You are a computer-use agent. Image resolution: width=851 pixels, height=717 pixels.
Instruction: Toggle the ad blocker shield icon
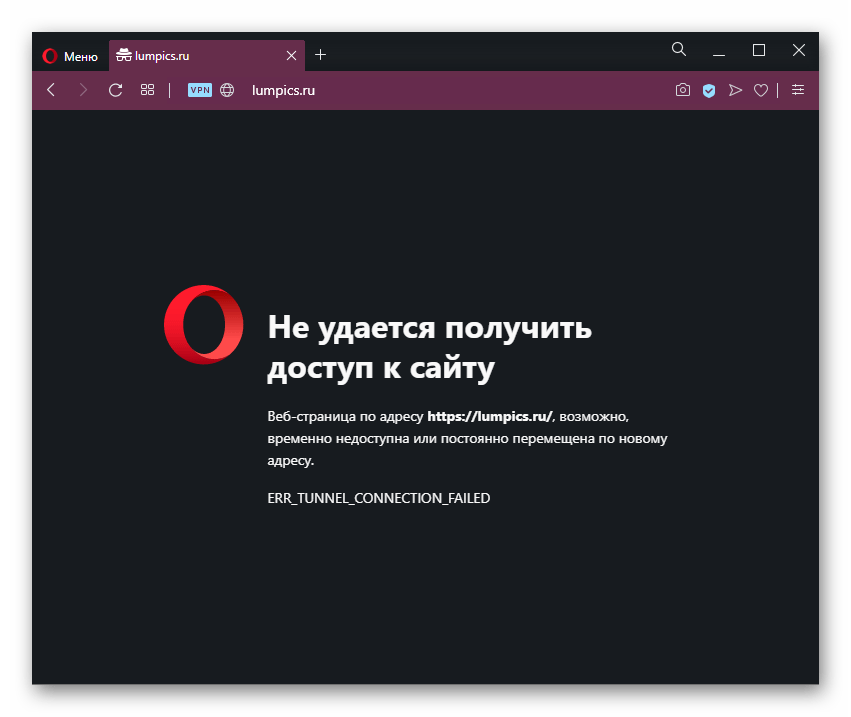tap(709, 90)
